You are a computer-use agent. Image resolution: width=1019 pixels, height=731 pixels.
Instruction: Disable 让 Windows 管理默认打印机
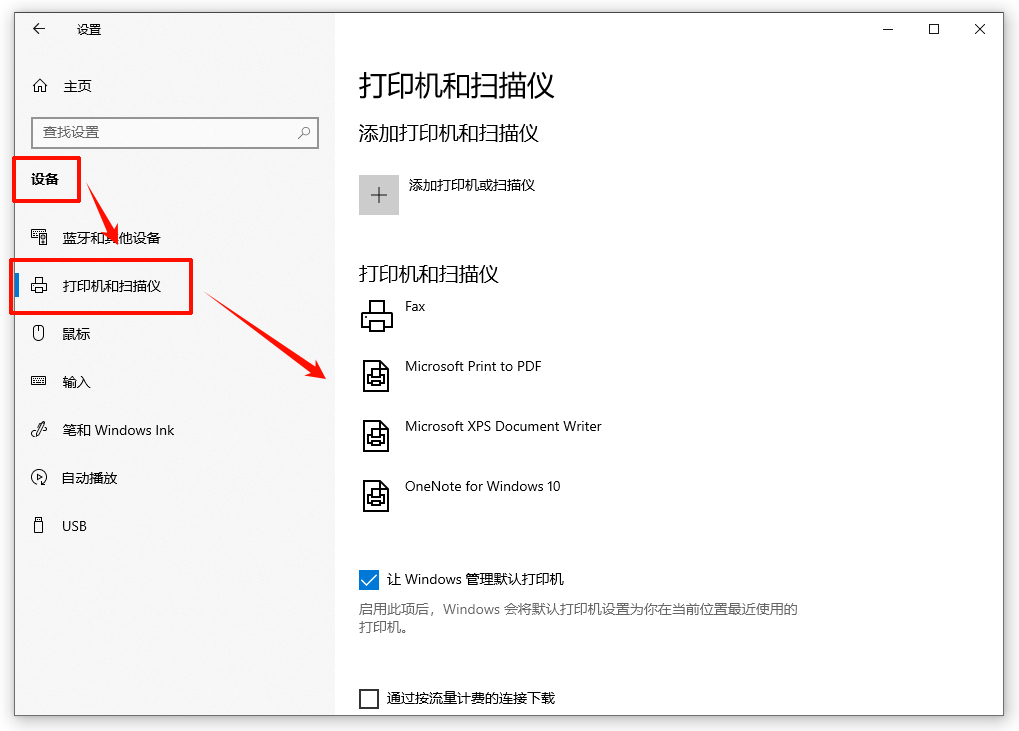coord(369,580)
